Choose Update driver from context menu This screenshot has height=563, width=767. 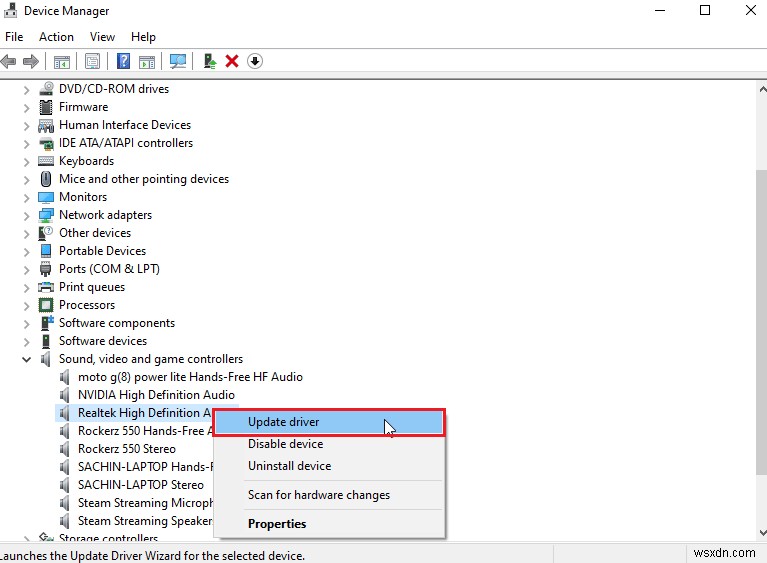[x=329, y=422]
